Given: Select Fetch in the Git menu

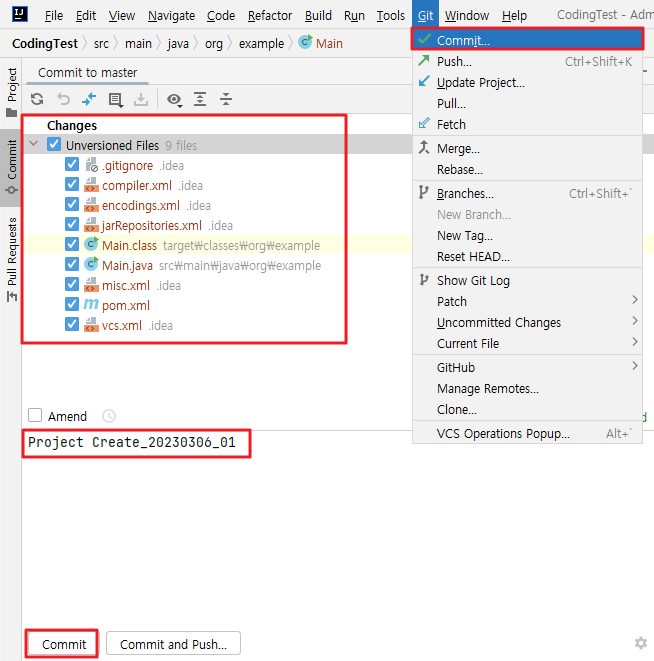Looking at the screenshot, I should point(527,125).
